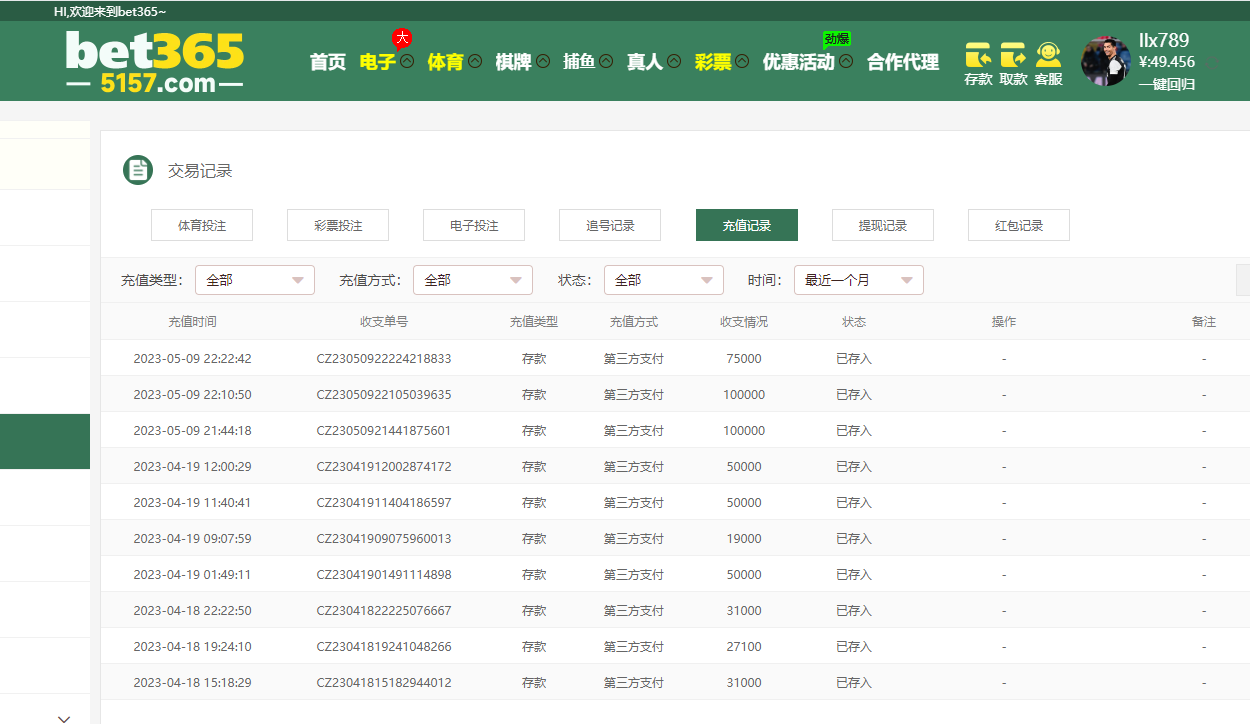Open the 充值方式 dropdown
This screenshot has width=1250, height=724.
473,280
